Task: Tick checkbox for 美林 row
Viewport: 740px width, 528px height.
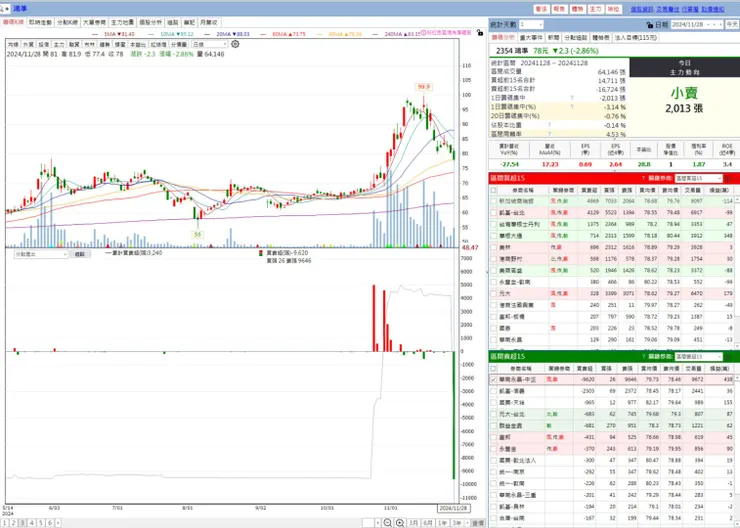Action: click(494, 247)
